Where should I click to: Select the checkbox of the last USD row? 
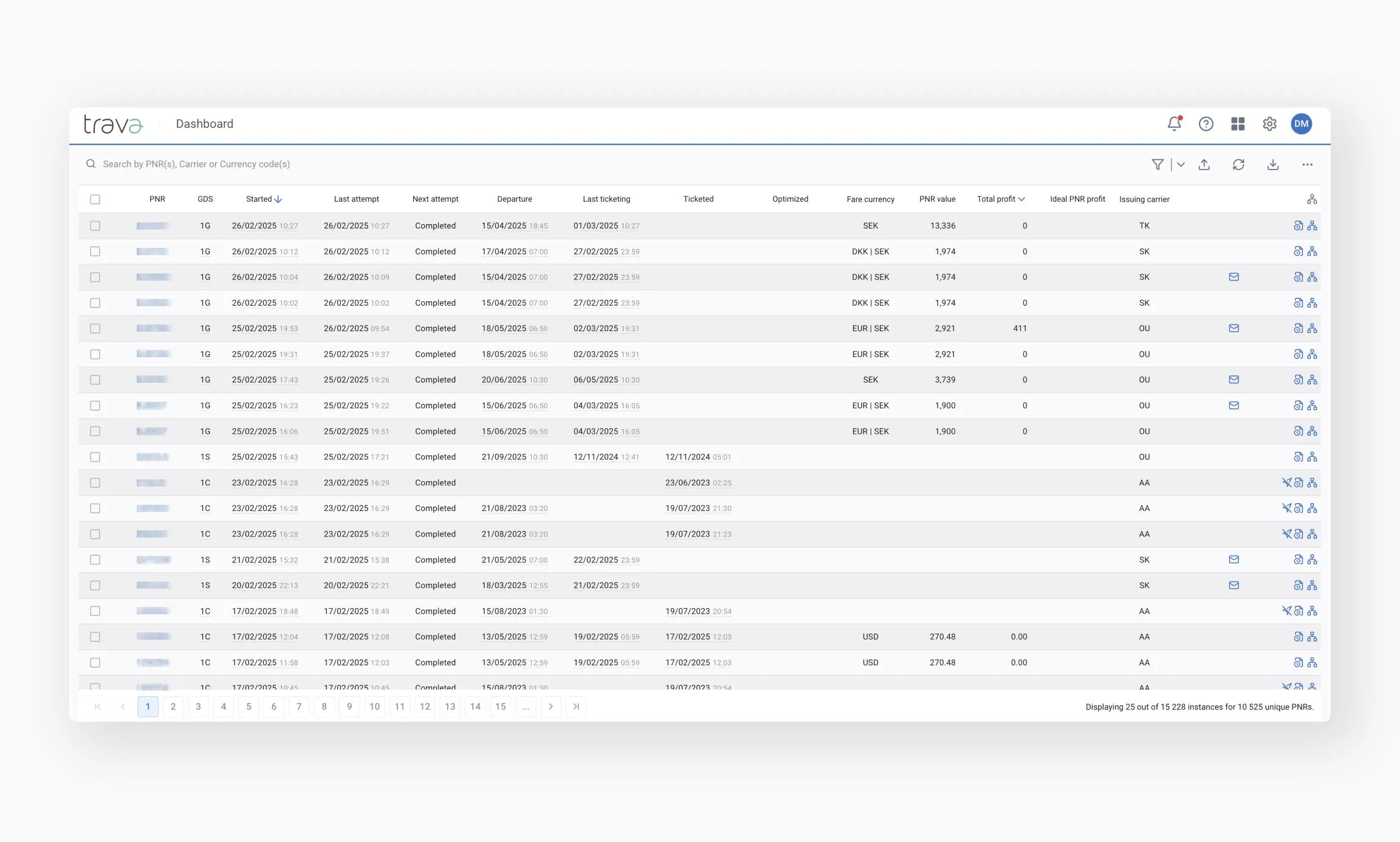[95, 662]
